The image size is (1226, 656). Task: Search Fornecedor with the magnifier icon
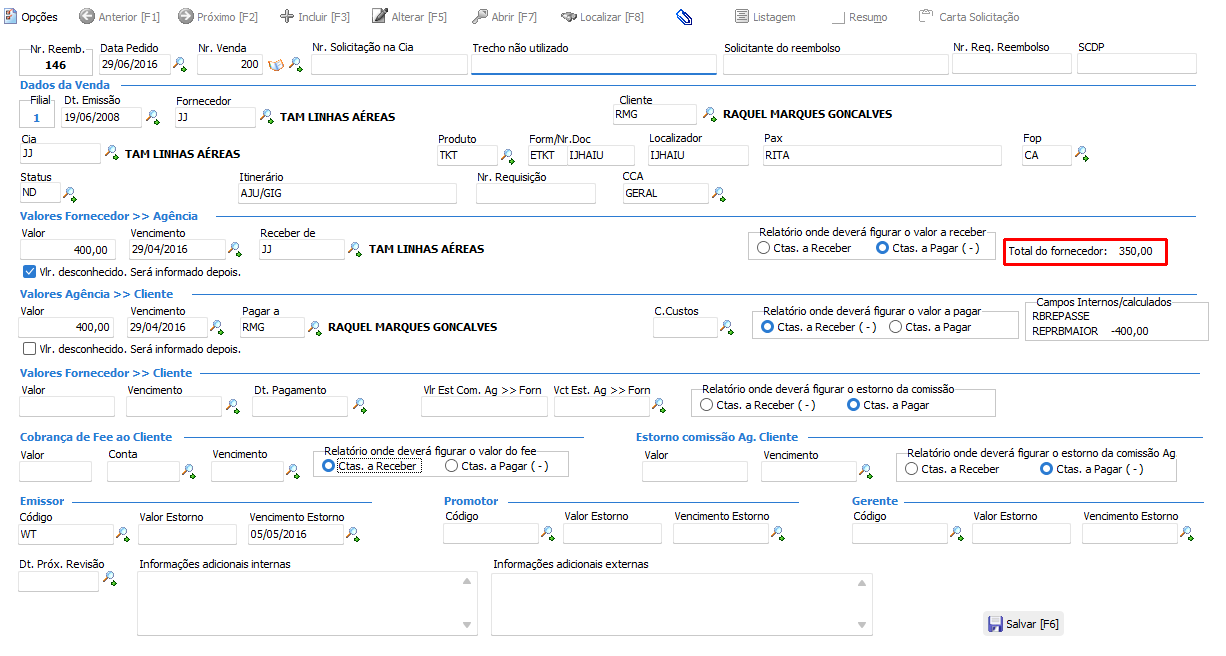tap(267, 117)
